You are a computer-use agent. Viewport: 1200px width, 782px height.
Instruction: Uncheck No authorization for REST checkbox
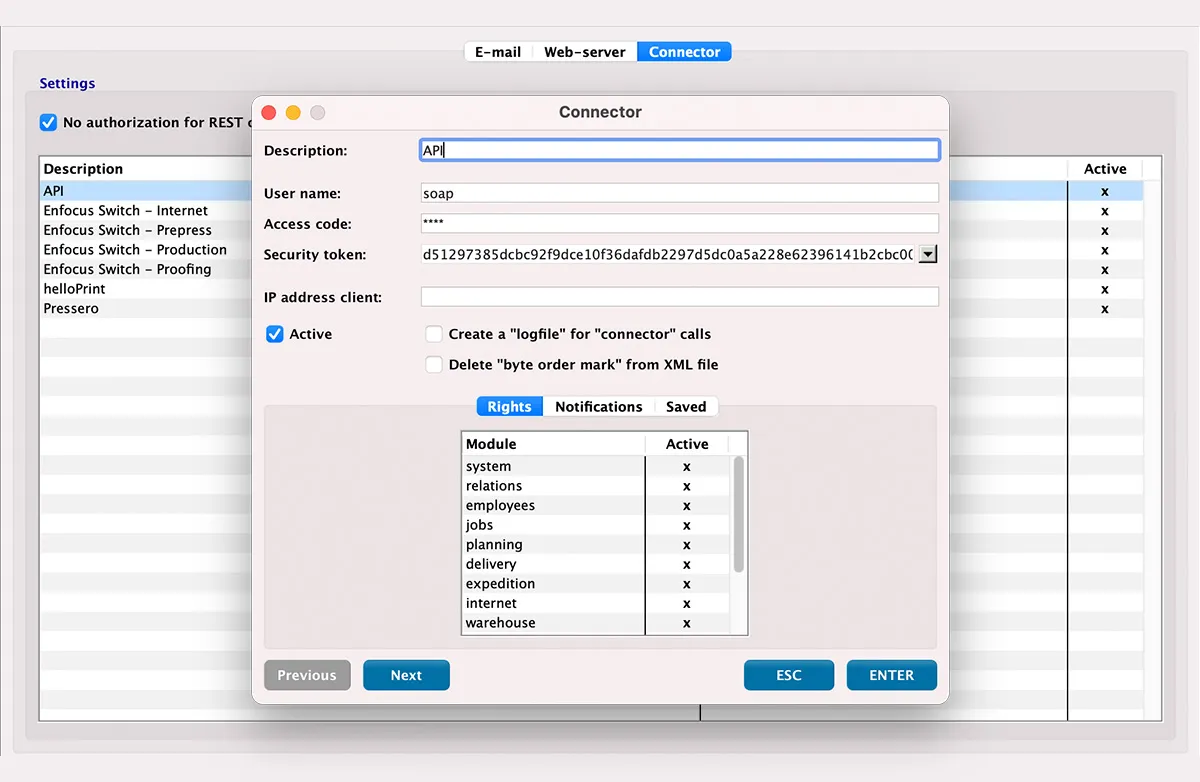[x=48, y=122]
